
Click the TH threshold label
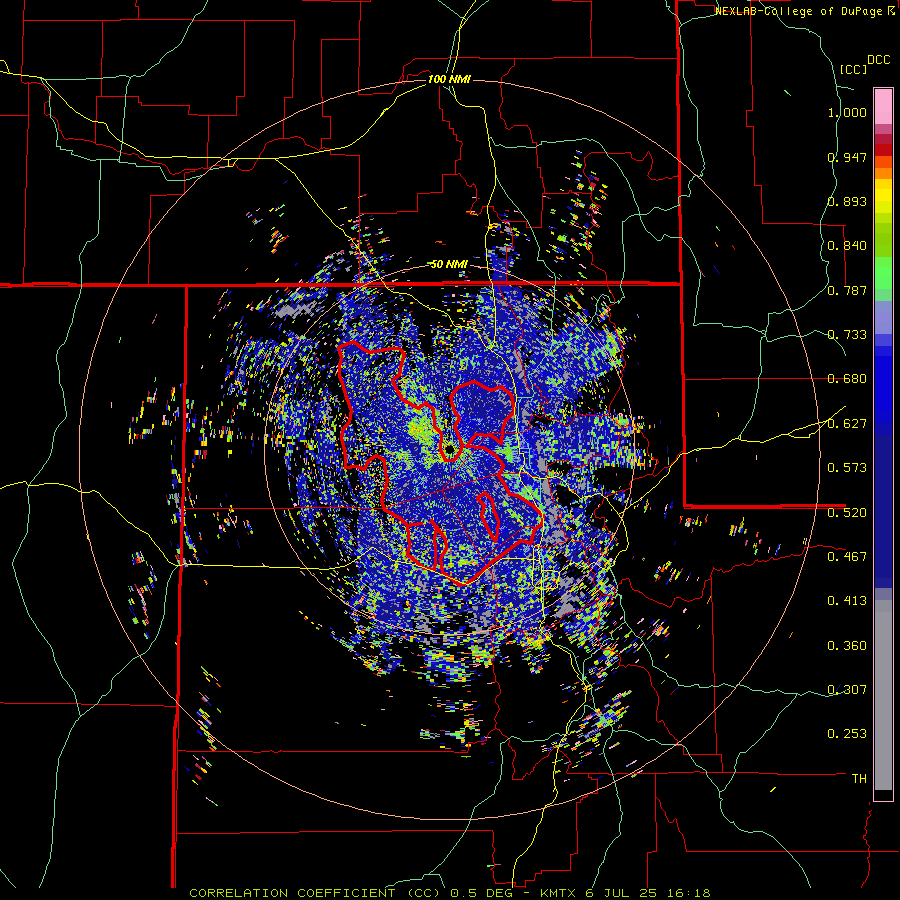point(859,778)
